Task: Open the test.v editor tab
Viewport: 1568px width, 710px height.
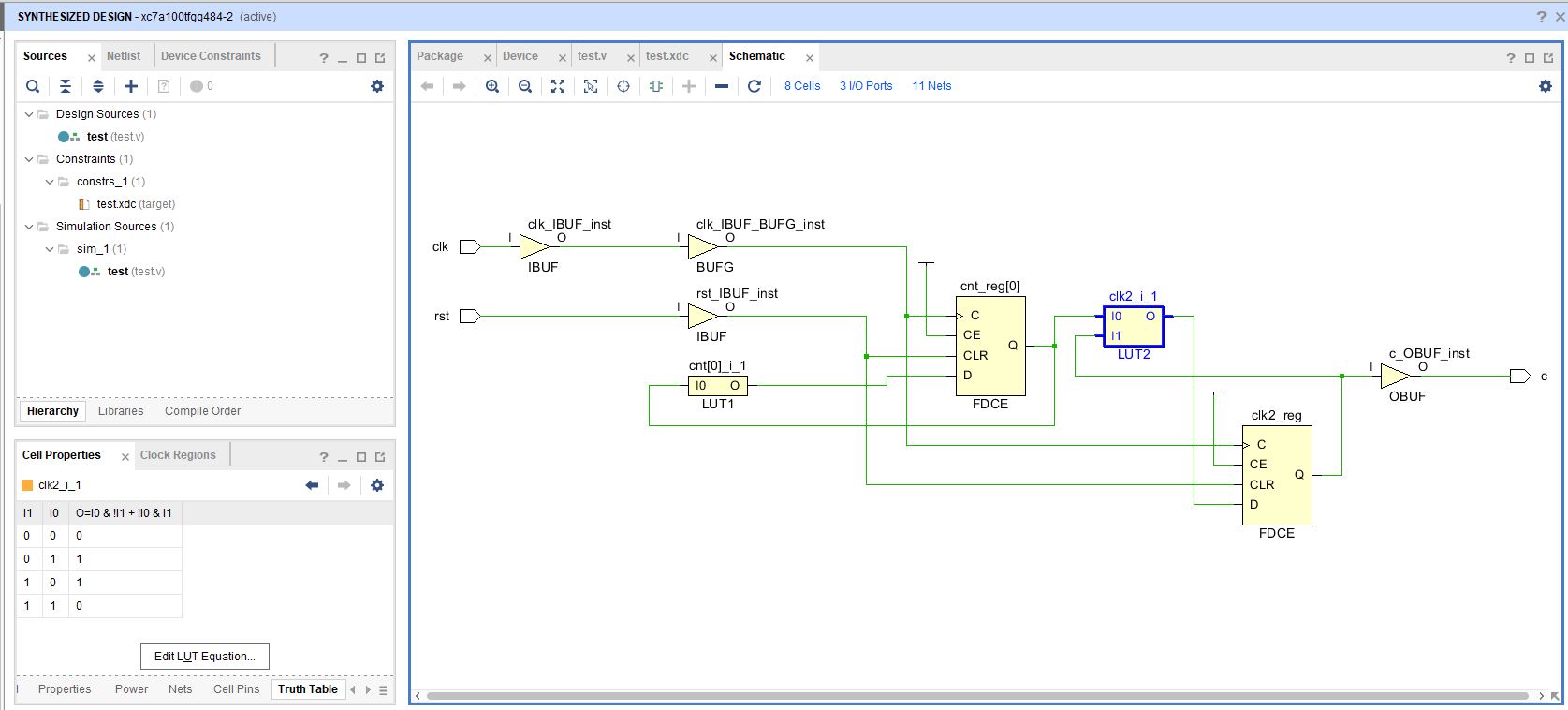Action: [x=592, y=56]
